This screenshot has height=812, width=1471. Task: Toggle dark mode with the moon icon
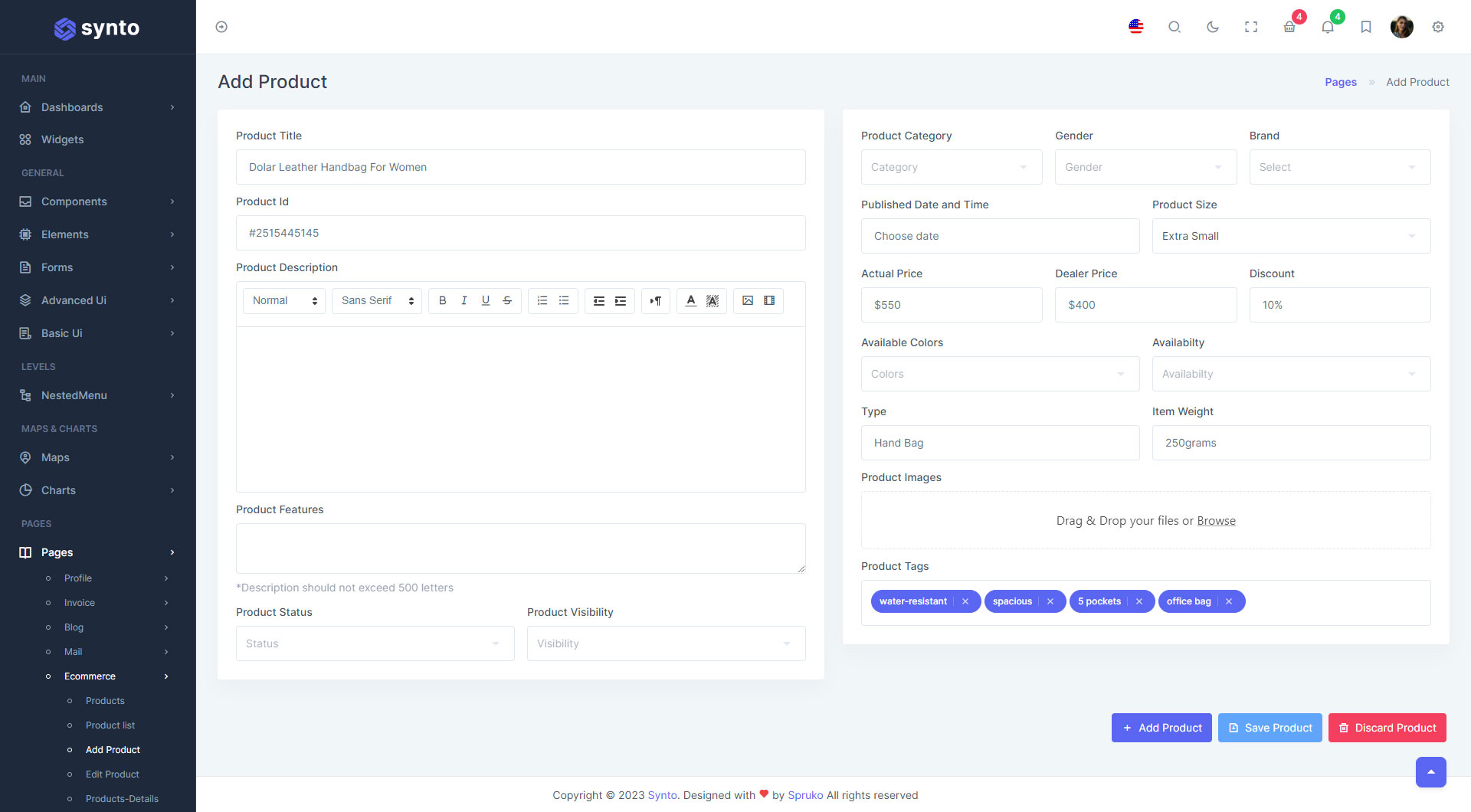pyautogui.click(x=1212, y=27)
